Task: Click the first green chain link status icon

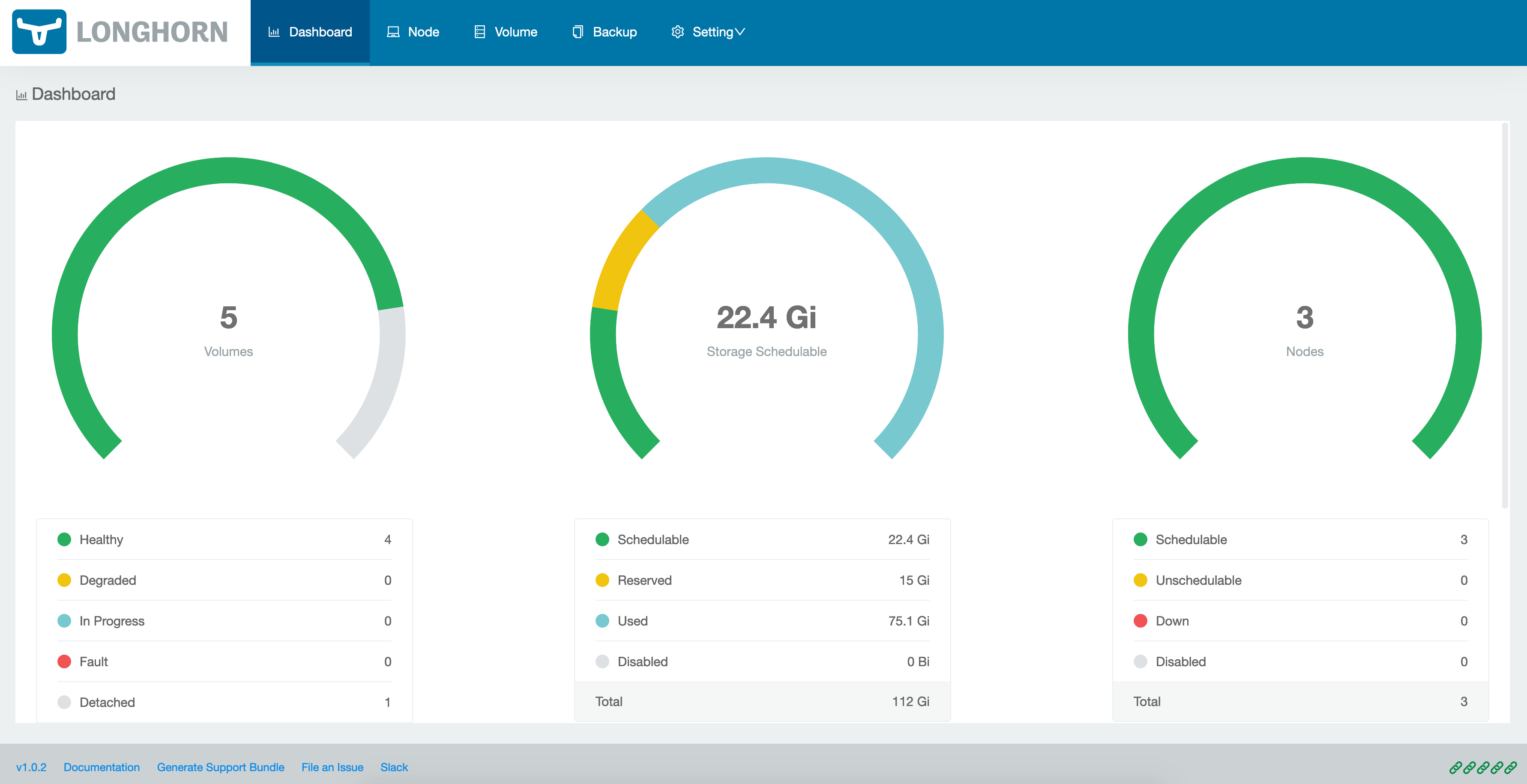Action: pos(1455,768)
